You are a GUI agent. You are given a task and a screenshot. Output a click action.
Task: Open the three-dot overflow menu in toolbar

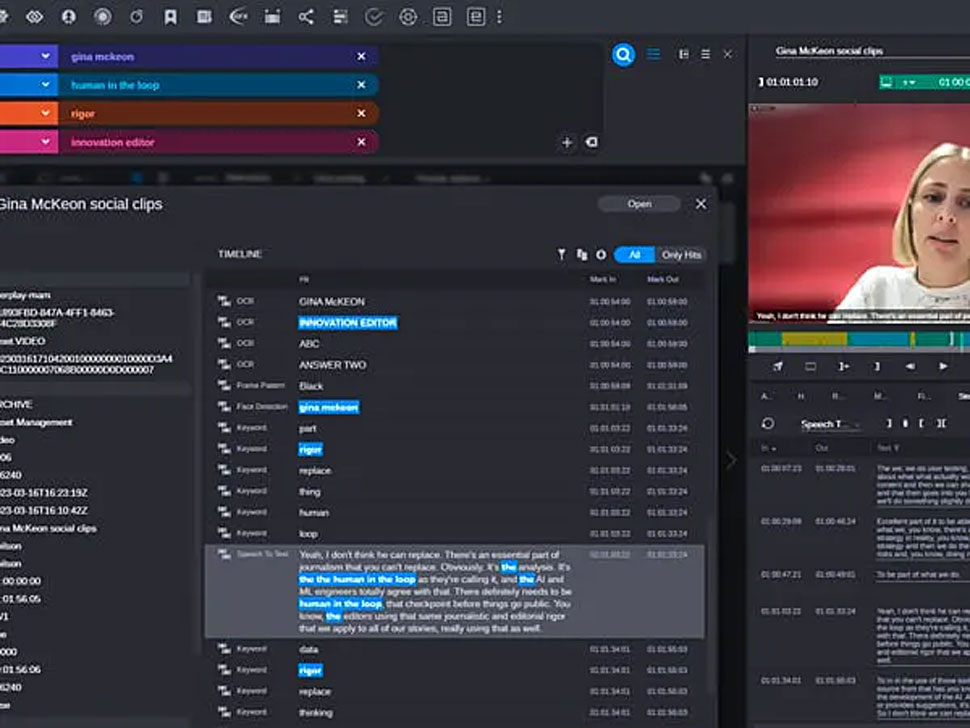point(499,17)
